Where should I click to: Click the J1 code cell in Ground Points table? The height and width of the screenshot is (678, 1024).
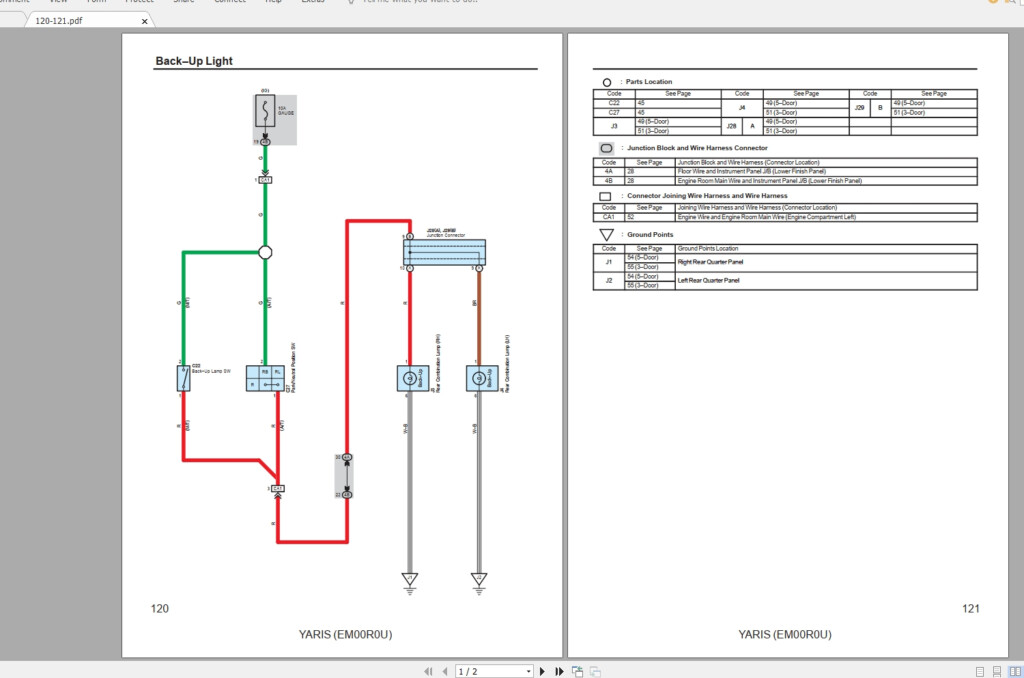click(x=609, y=262)
